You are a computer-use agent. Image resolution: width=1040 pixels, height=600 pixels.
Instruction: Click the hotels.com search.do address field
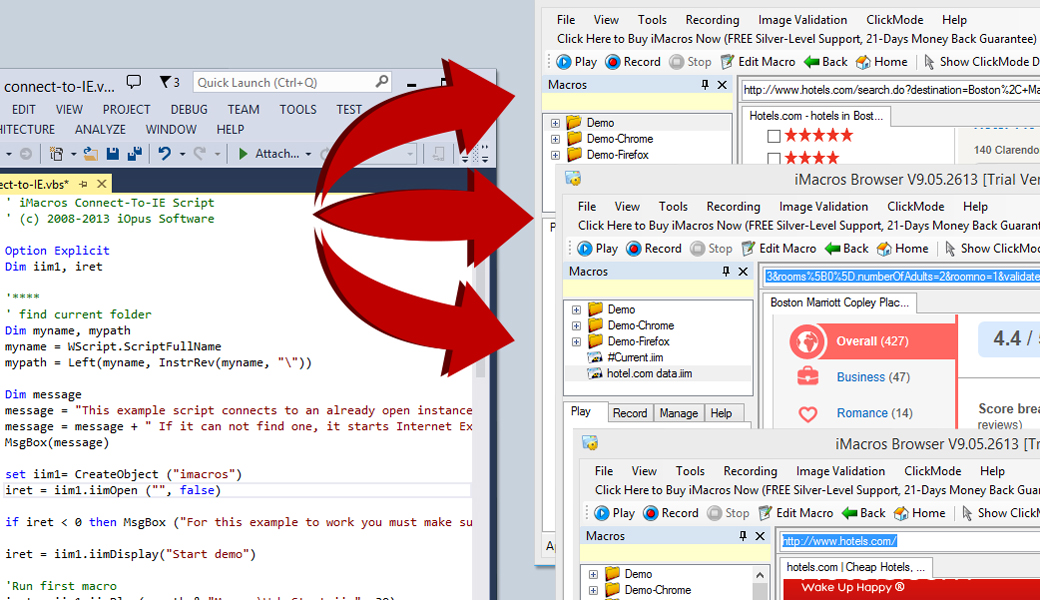coord(890,90)
